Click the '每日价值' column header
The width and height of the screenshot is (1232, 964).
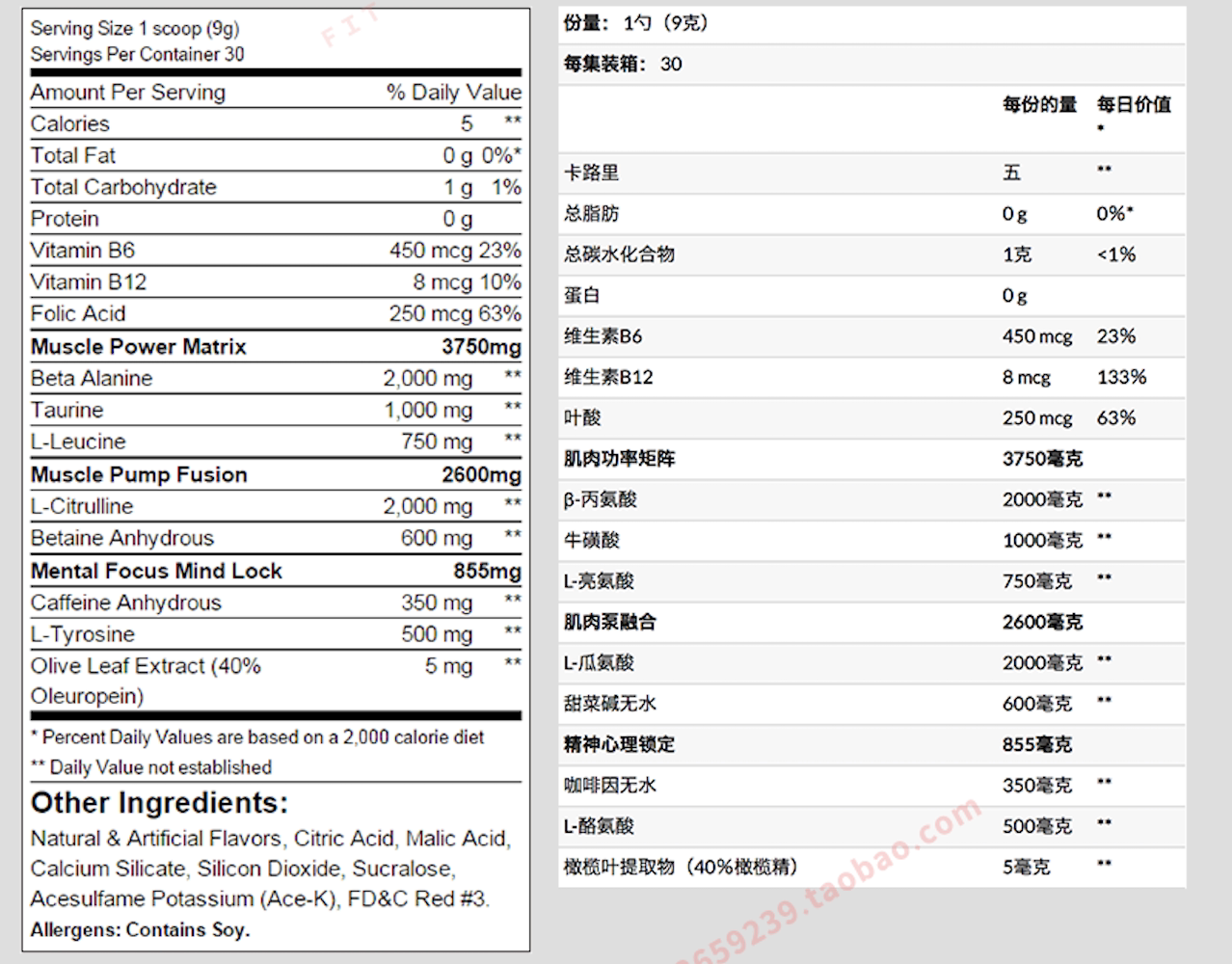[1134, 105]
